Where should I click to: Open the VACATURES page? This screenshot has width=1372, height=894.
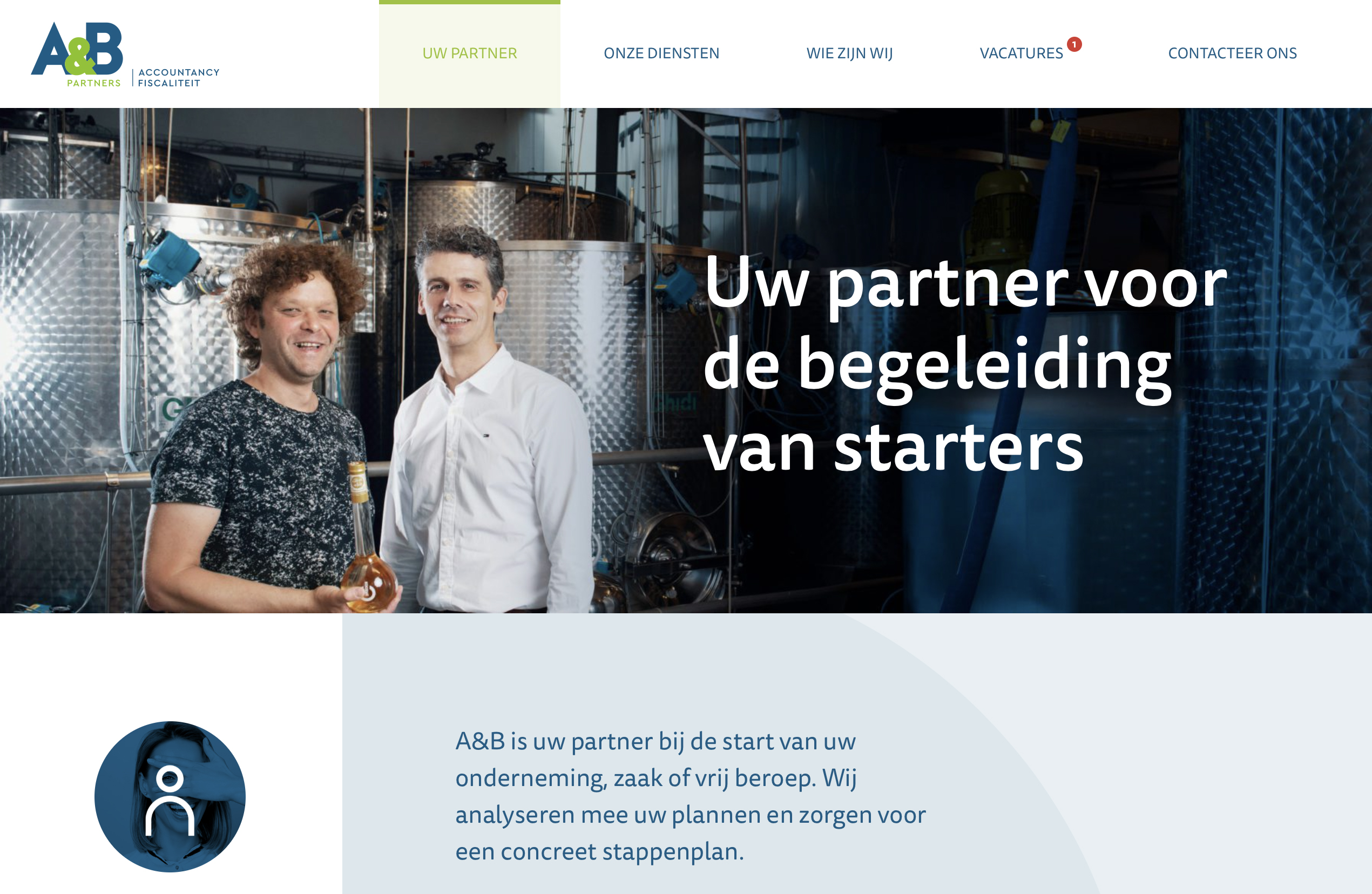pos(1021,53)
